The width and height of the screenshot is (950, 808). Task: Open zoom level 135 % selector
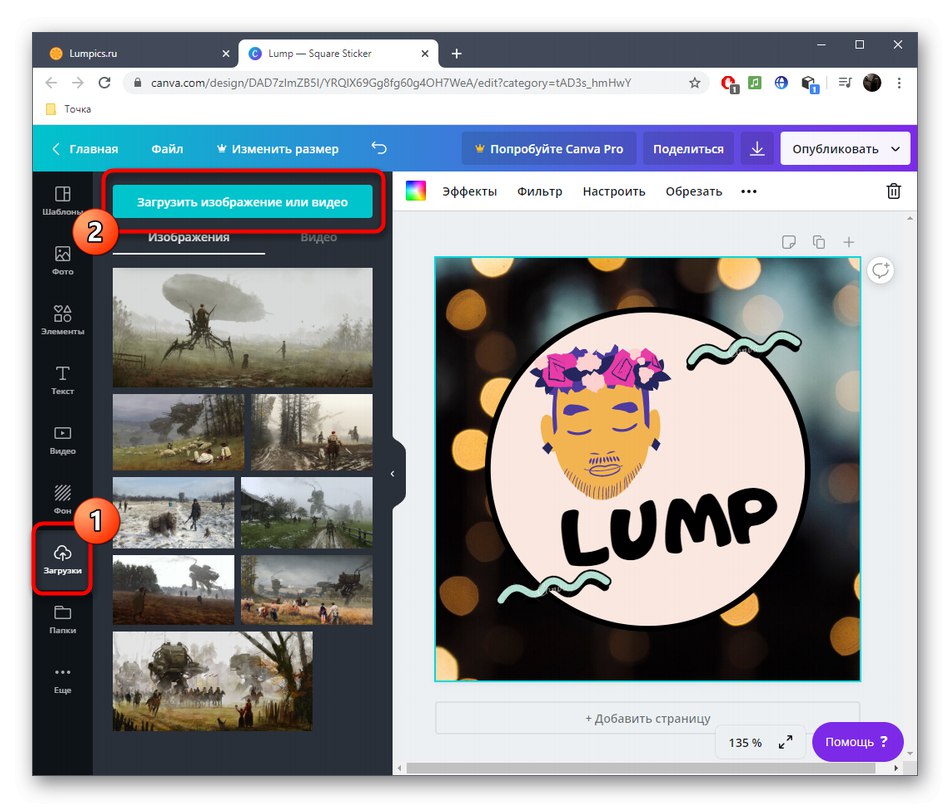pyautogui.click(x=745, y=743)
